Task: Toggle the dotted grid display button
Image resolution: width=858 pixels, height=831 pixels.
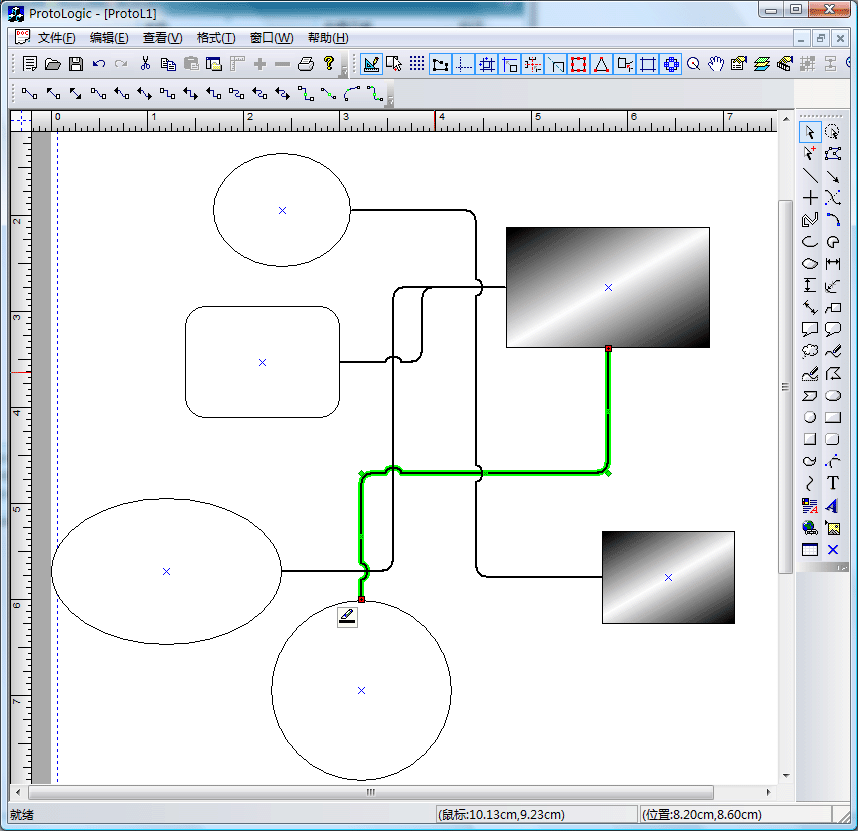Action: [417, 64]
